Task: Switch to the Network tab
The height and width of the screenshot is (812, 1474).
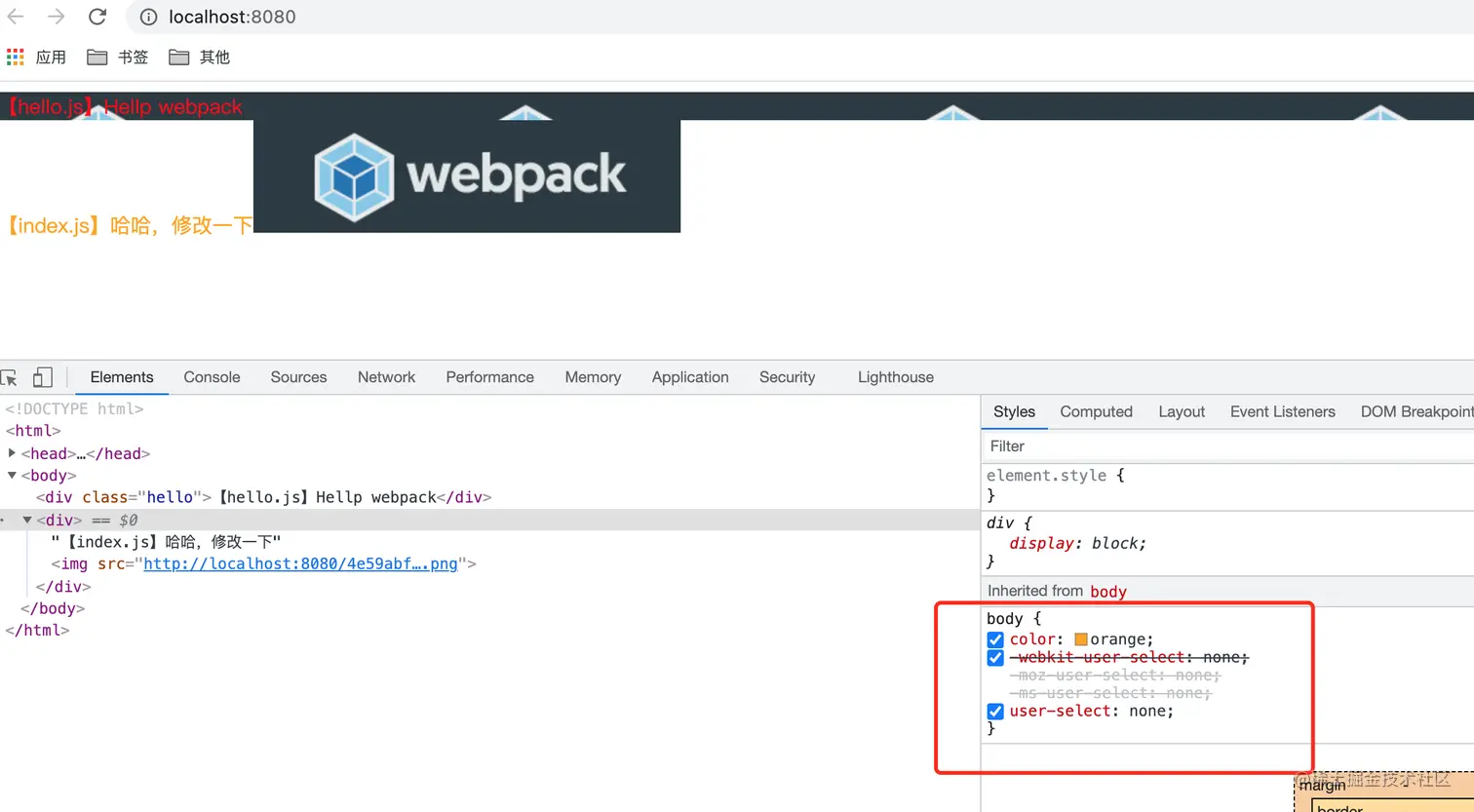Action: pyautogui.click(x=386, y=377)
